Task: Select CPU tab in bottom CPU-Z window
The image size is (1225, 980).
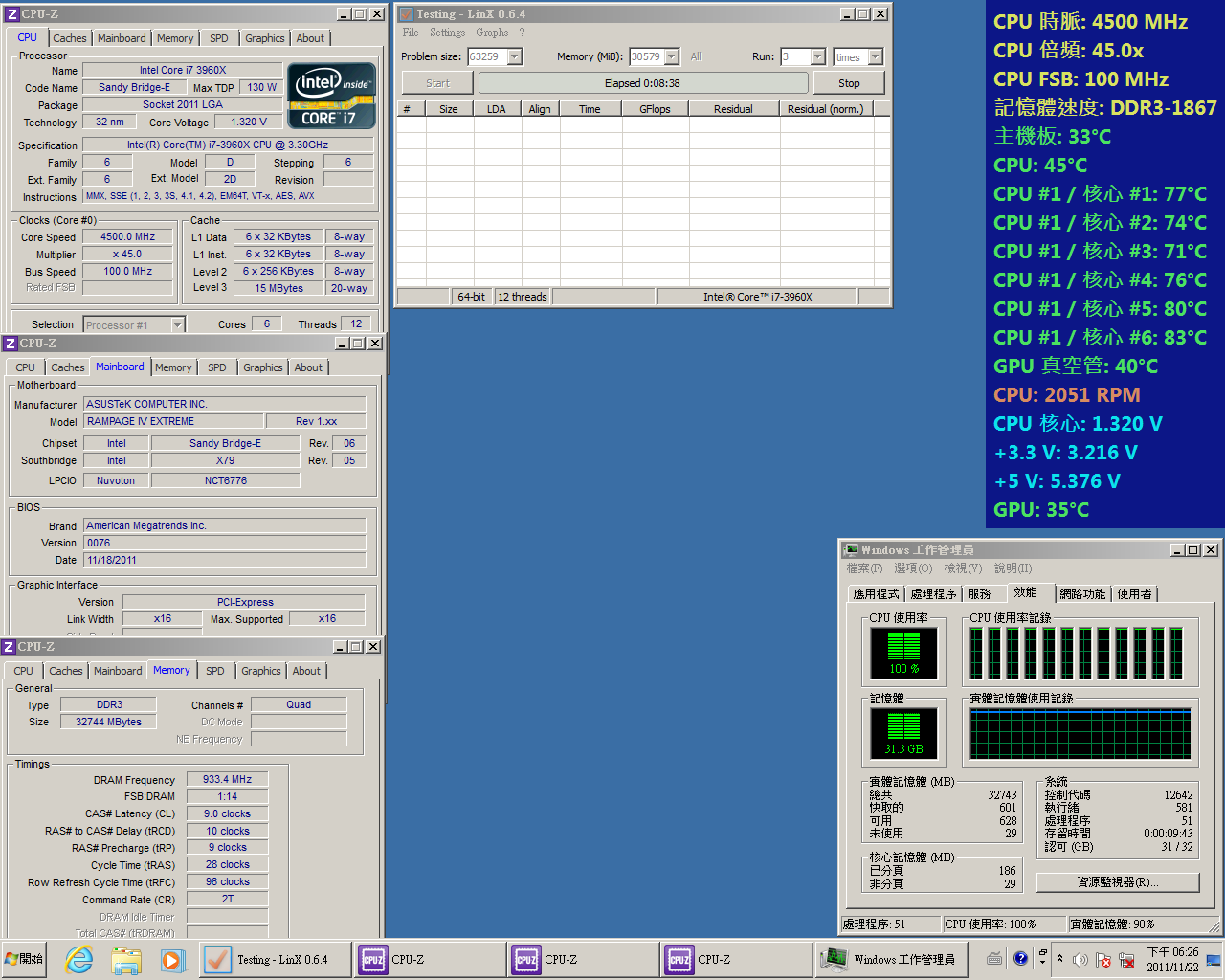Action: tap(24, 671)
